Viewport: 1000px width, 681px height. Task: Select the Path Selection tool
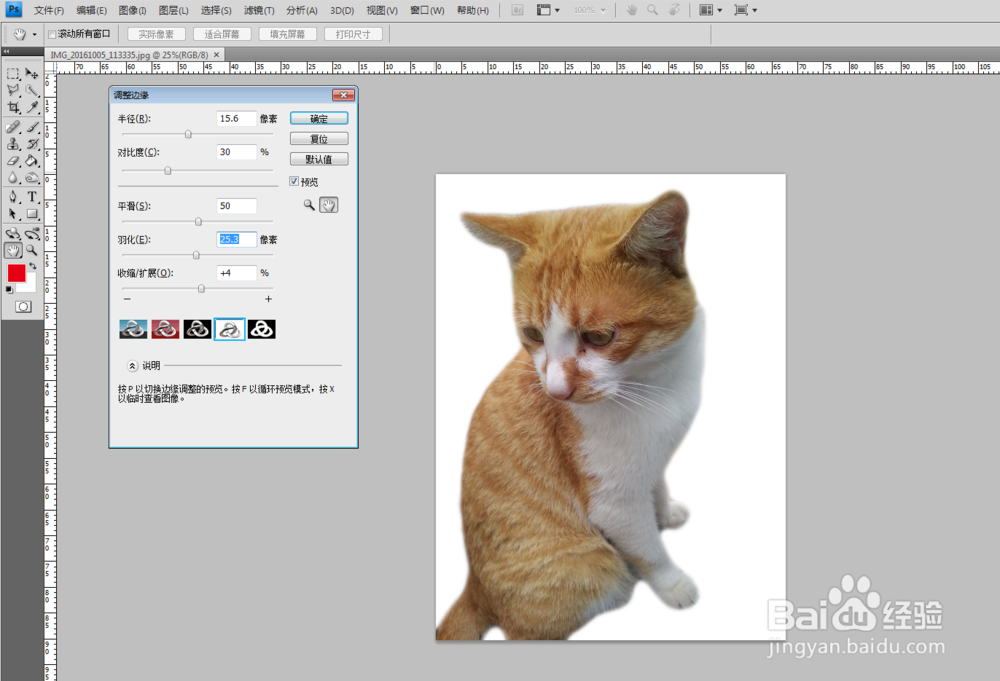[x=13, y=214]
